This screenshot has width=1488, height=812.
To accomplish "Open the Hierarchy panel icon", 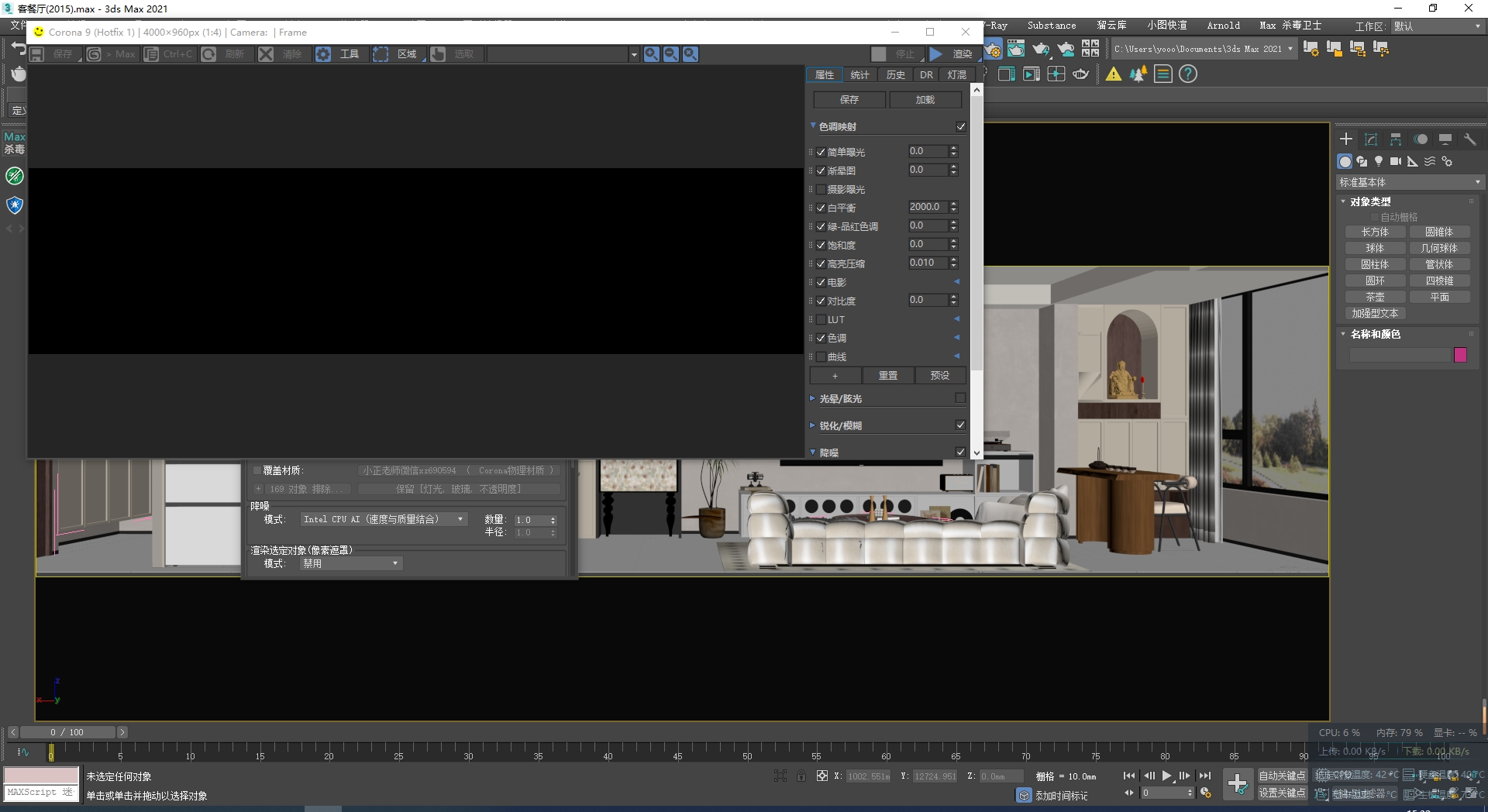I will (1396, 139).
